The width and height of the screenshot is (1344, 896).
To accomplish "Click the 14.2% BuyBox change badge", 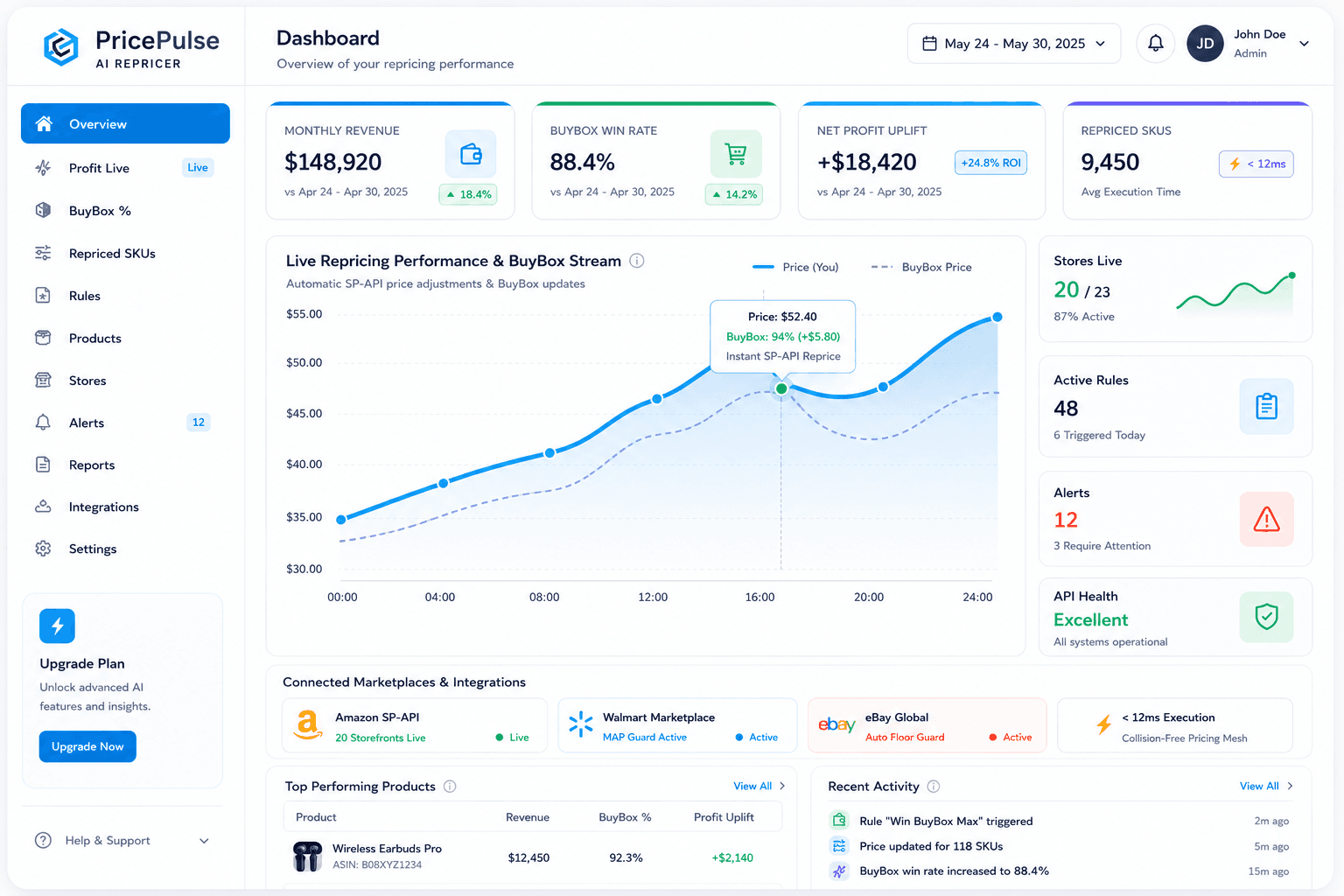I will (x=733, y=194).
